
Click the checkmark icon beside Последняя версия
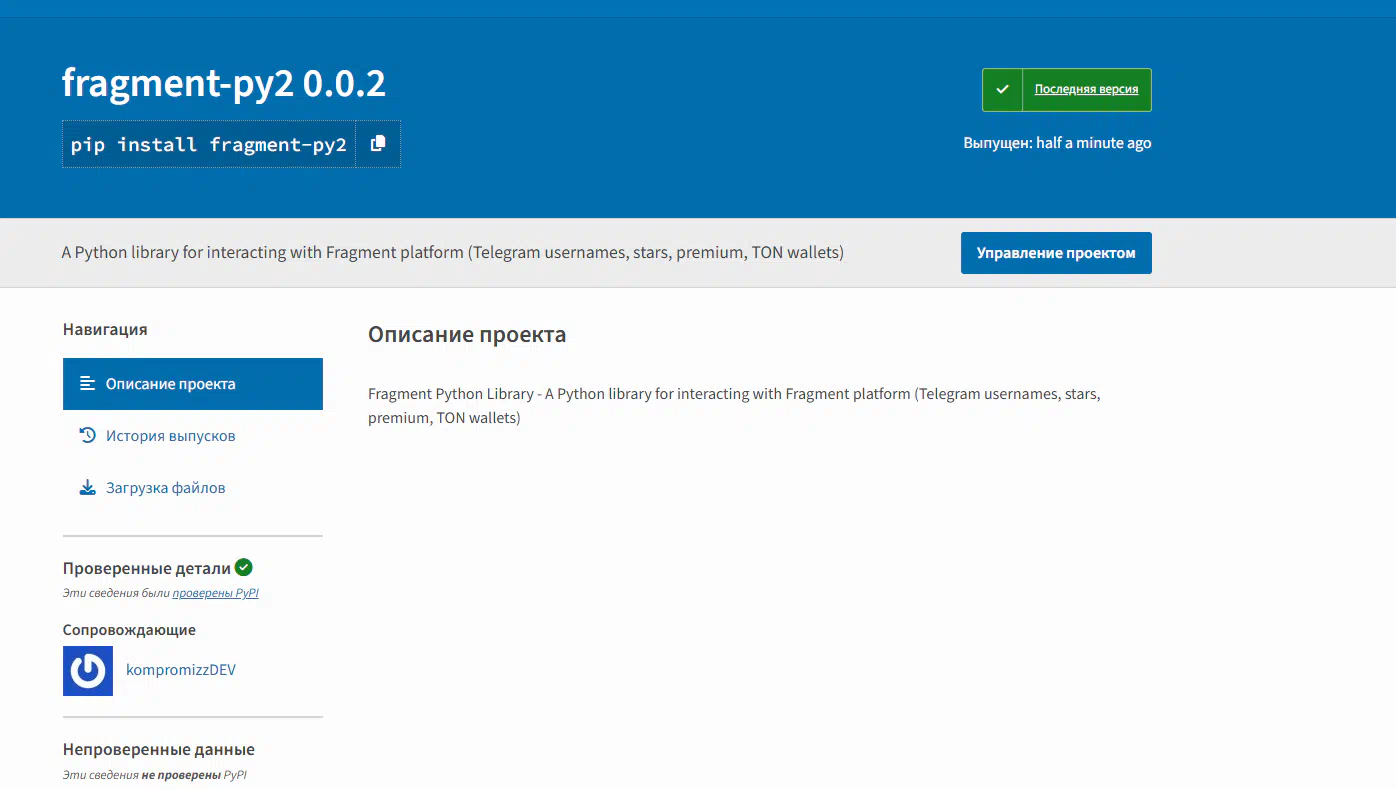[x=1002, y=90]
